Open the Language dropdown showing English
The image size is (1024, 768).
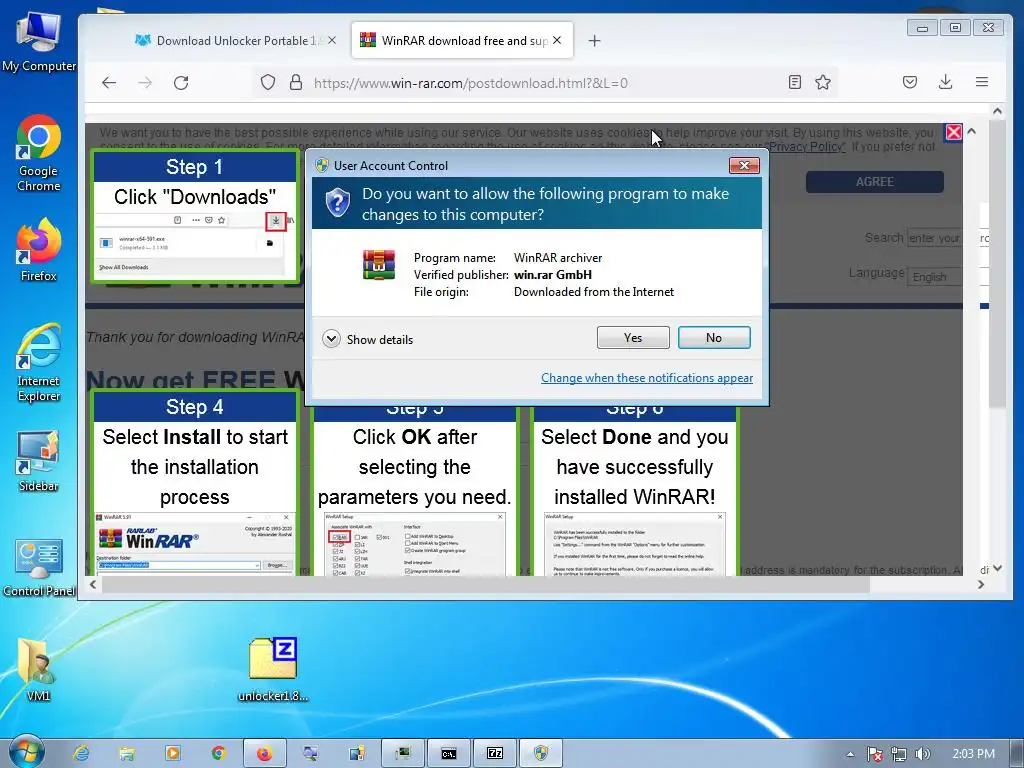[935, 276]
